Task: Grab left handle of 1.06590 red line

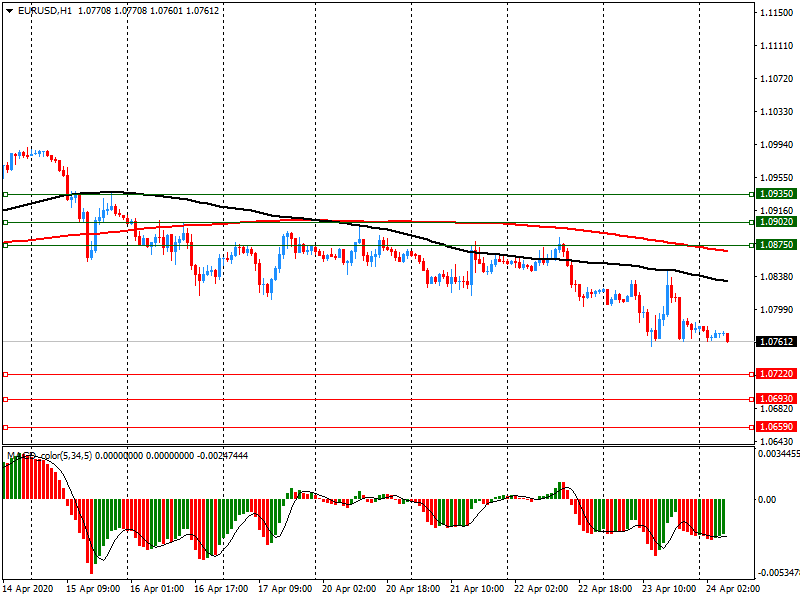Action: (x=6, y=428)
